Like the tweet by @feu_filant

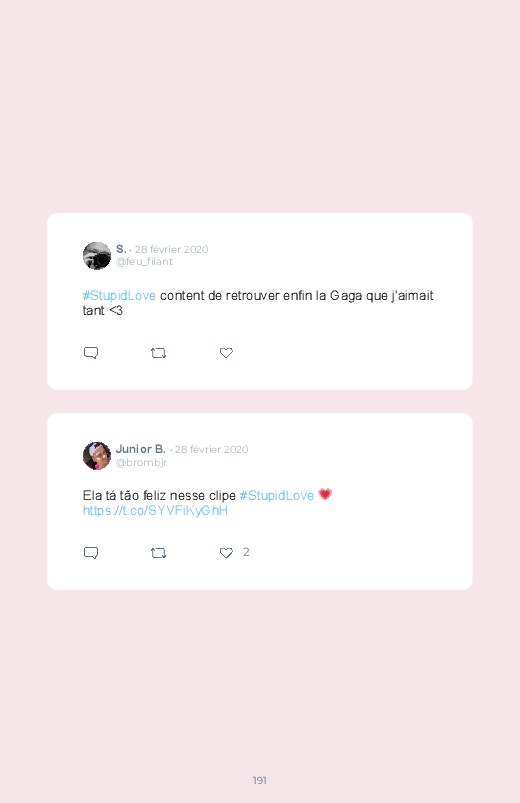[x=226, y=353]
